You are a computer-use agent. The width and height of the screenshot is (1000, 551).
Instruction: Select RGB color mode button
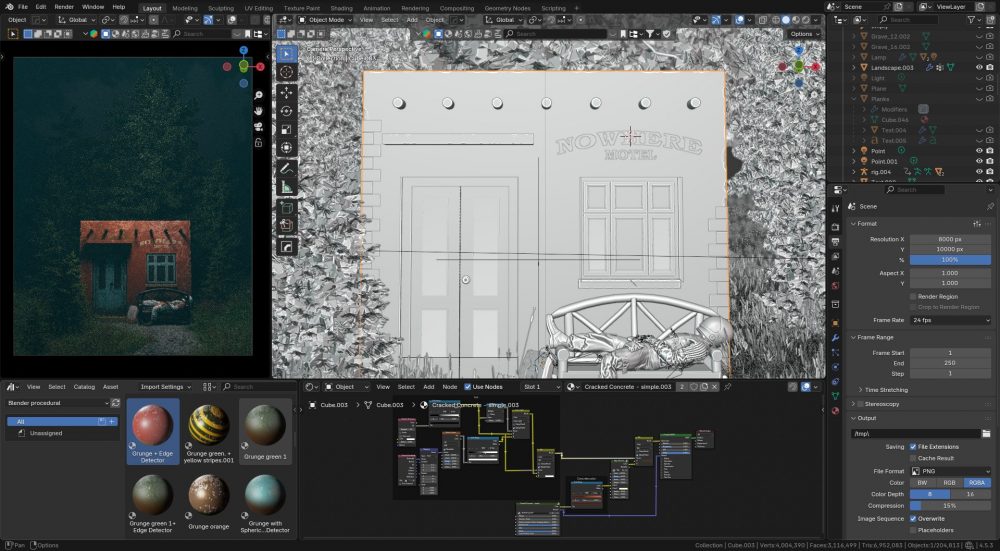pos(950,483)
